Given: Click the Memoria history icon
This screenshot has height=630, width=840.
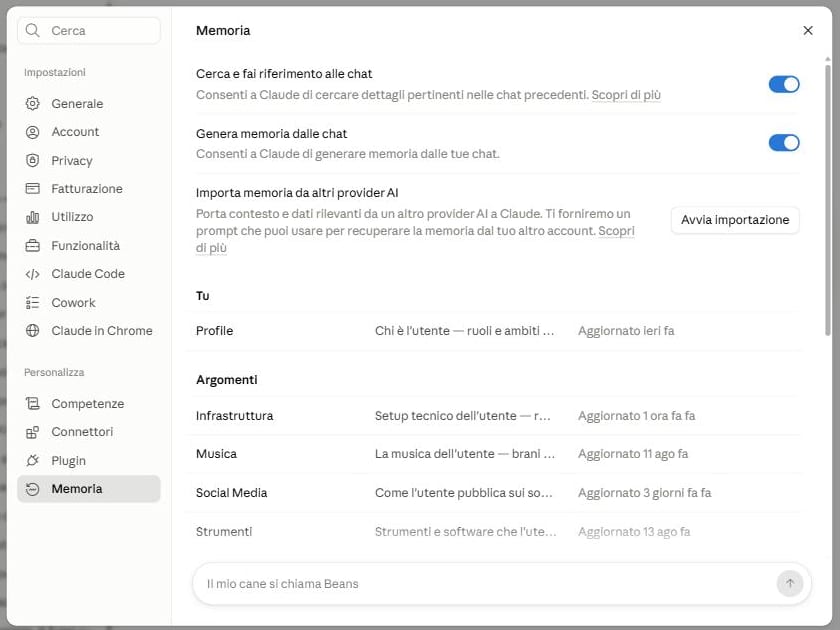Looking at the screenshot, I should [33, 489].
